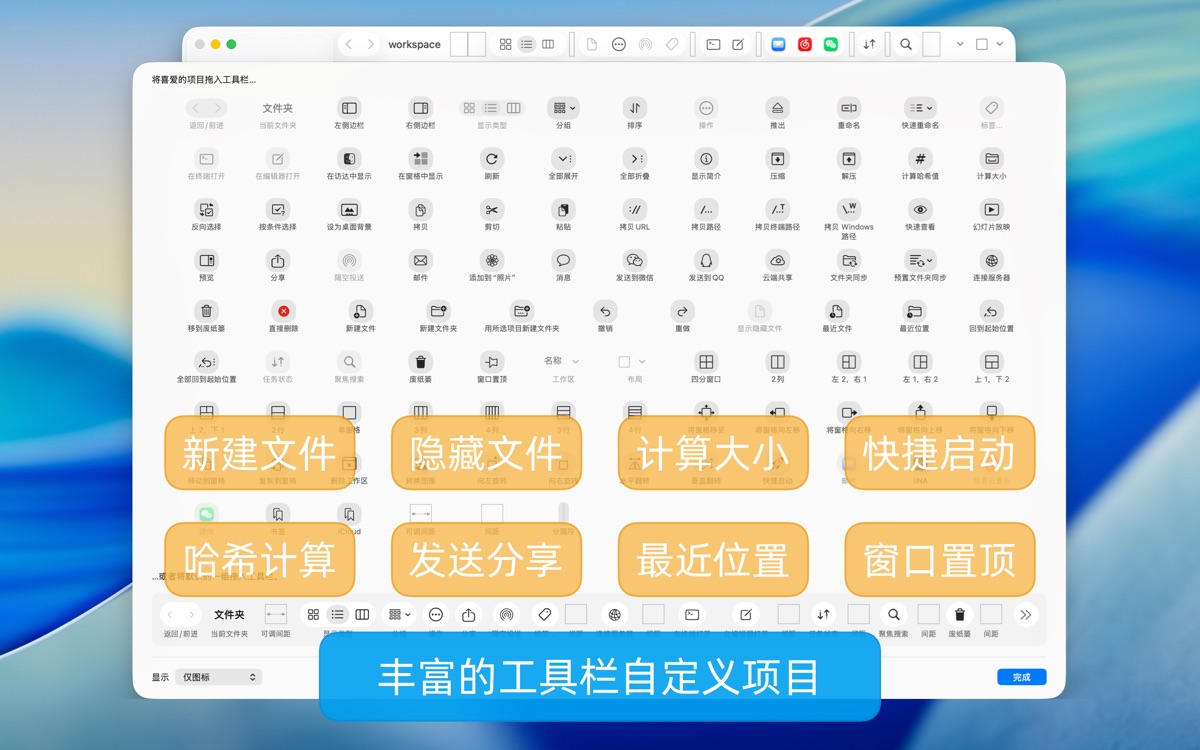Image resolution: width=1200 pixels, height=750 pixels.
Task: Click the 分隔符 separator bar item
Action: pyautogui.click(x=563, y=514)
